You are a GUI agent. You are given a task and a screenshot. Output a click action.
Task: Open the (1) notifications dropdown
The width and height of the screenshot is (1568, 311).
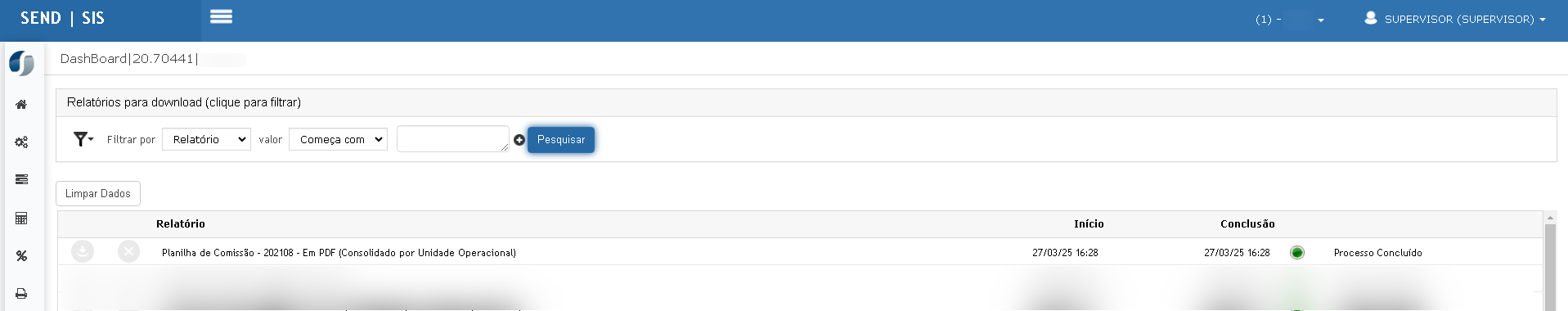[x=1290, y=20]
